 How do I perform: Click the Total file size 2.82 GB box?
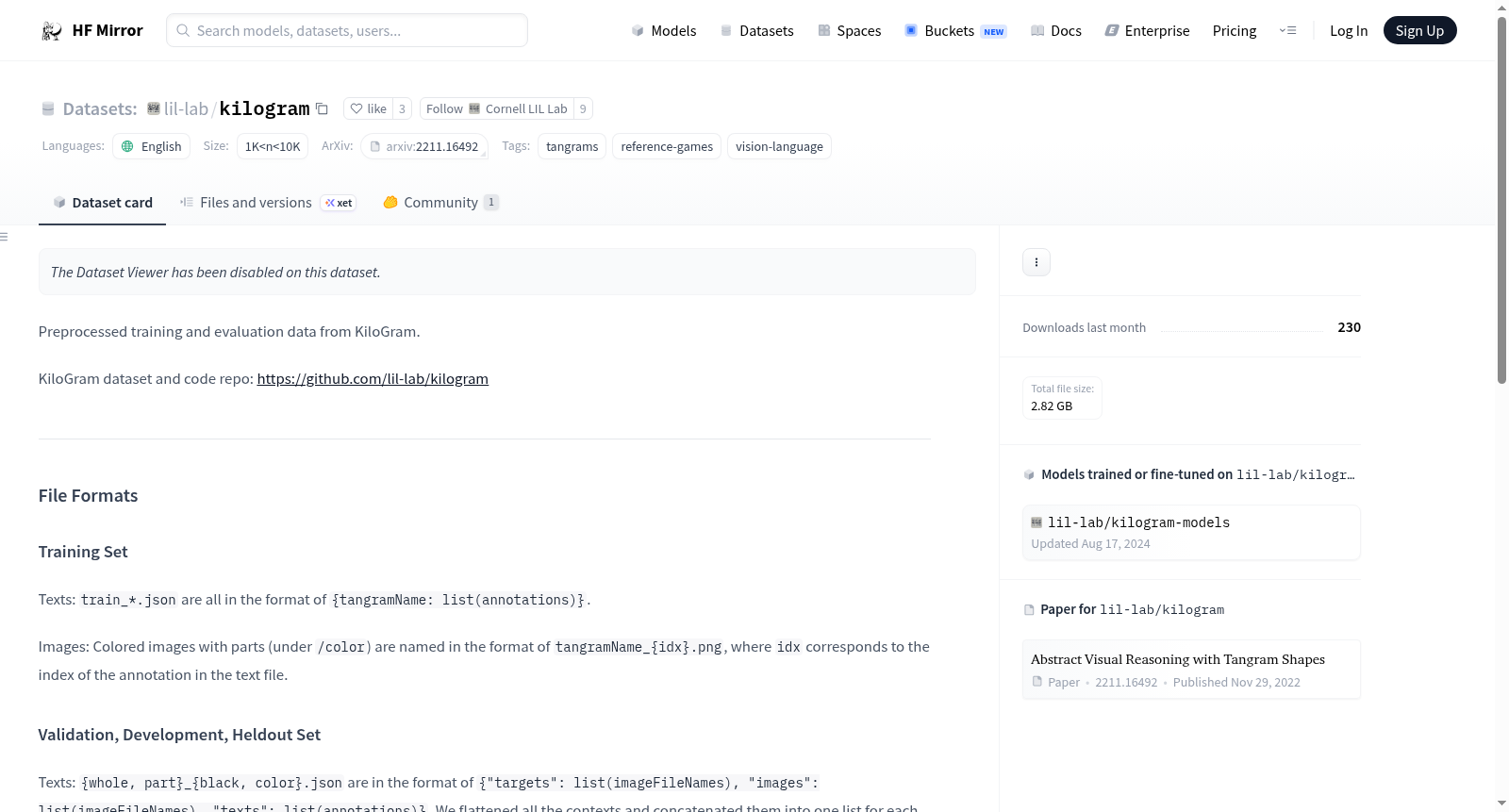pyautogui.click(x=1062, y=398)
